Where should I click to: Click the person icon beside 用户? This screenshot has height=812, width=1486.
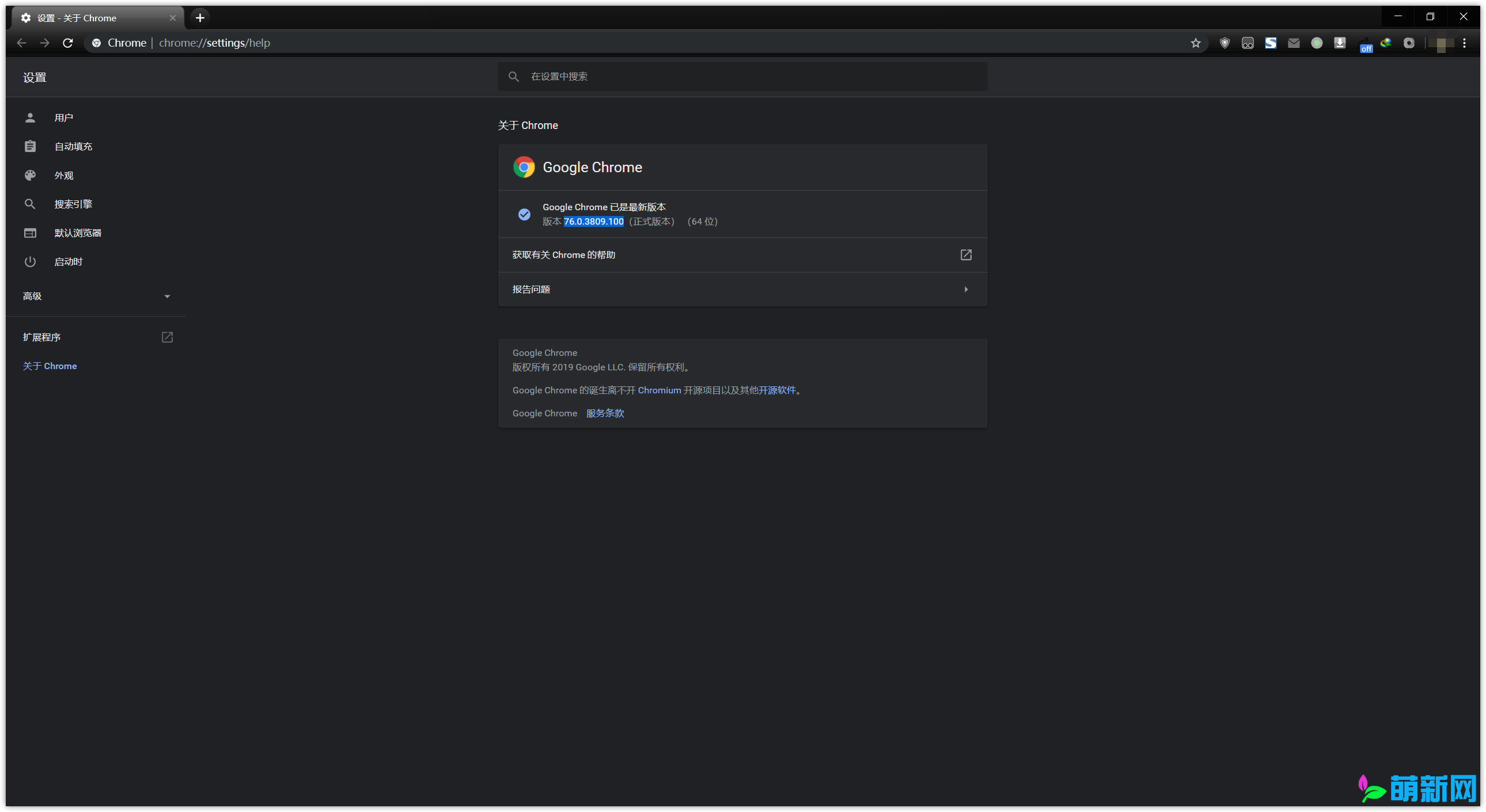[x=30, y=117]
